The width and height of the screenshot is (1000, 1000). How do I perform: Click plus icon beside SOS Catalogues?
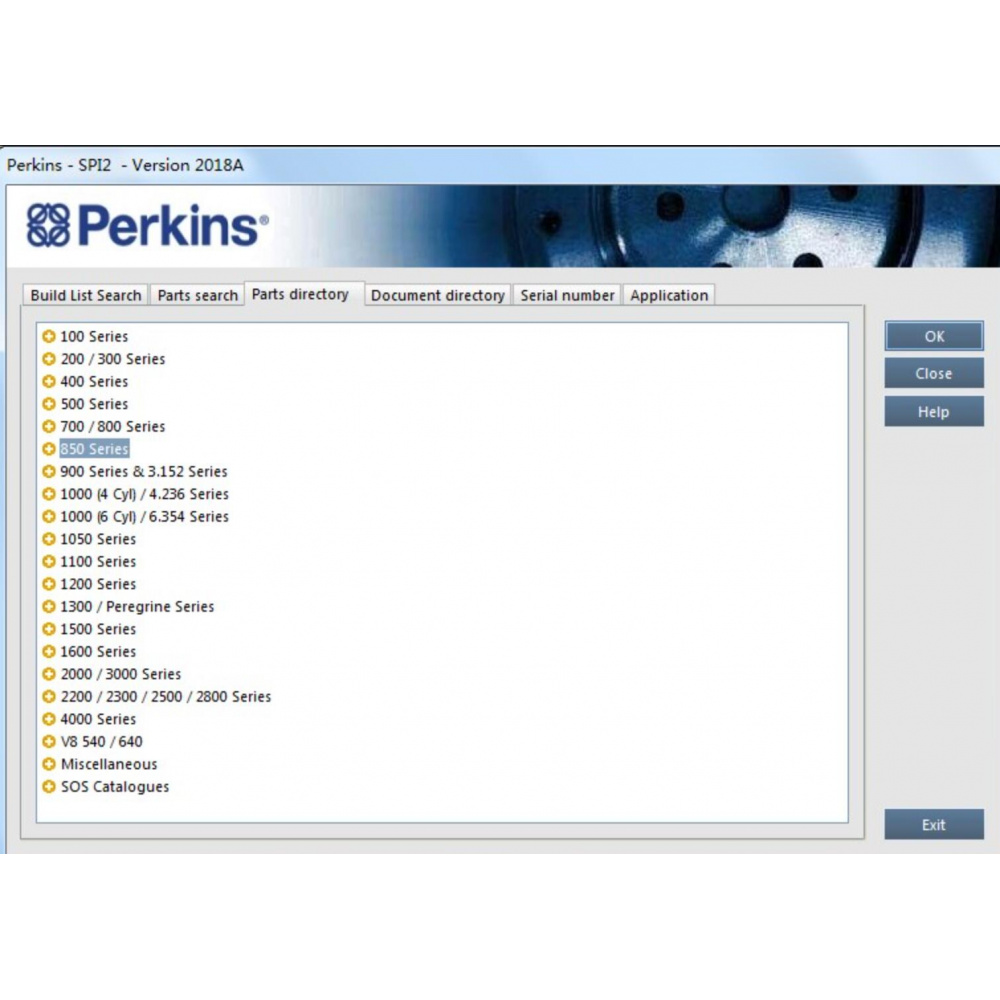(x=48, y=786)
